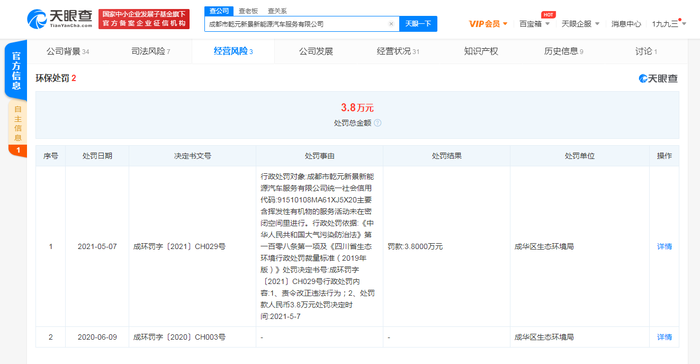Click the 处罚结果 column header
This screenshot has height=364, width=700.
(x=446, y=156)
